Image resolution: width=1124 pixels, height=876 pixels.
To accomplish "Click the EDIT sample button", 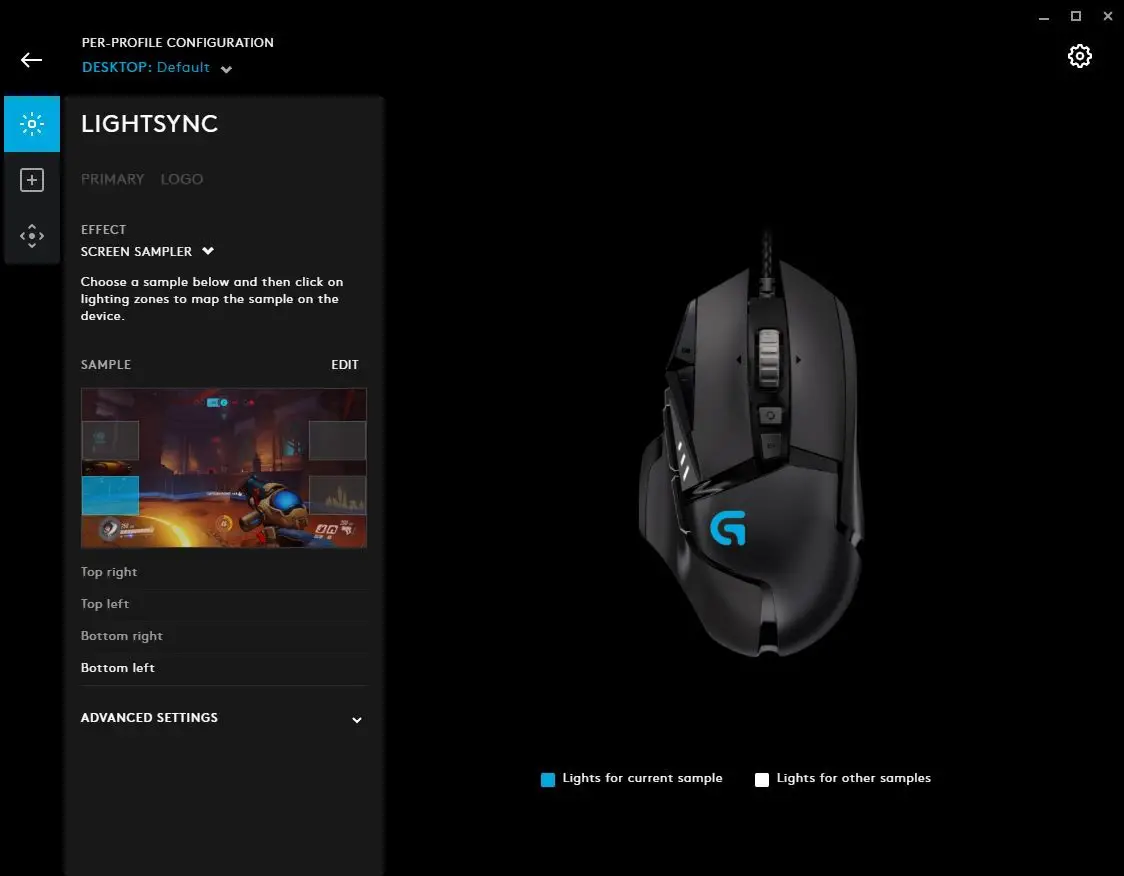I will [x=345, y=365].
